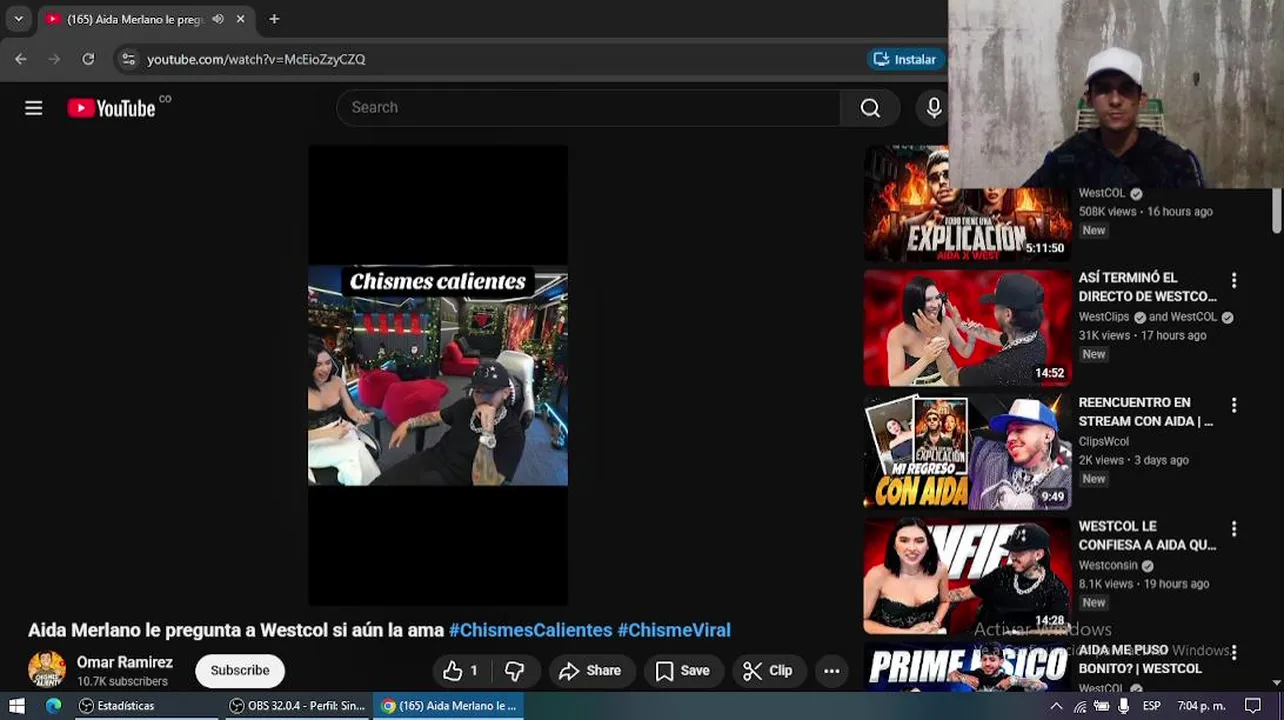Start voice search with the microphone icon
1284x720 pixels.
point(934,108)
